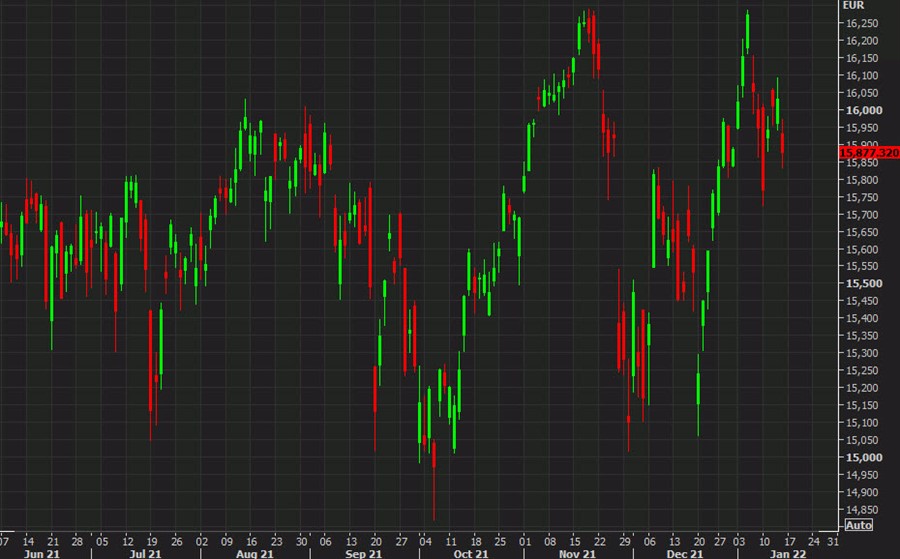Select the 15,400 price level label
Screen dimensions: 900x559
pos(862,318)
